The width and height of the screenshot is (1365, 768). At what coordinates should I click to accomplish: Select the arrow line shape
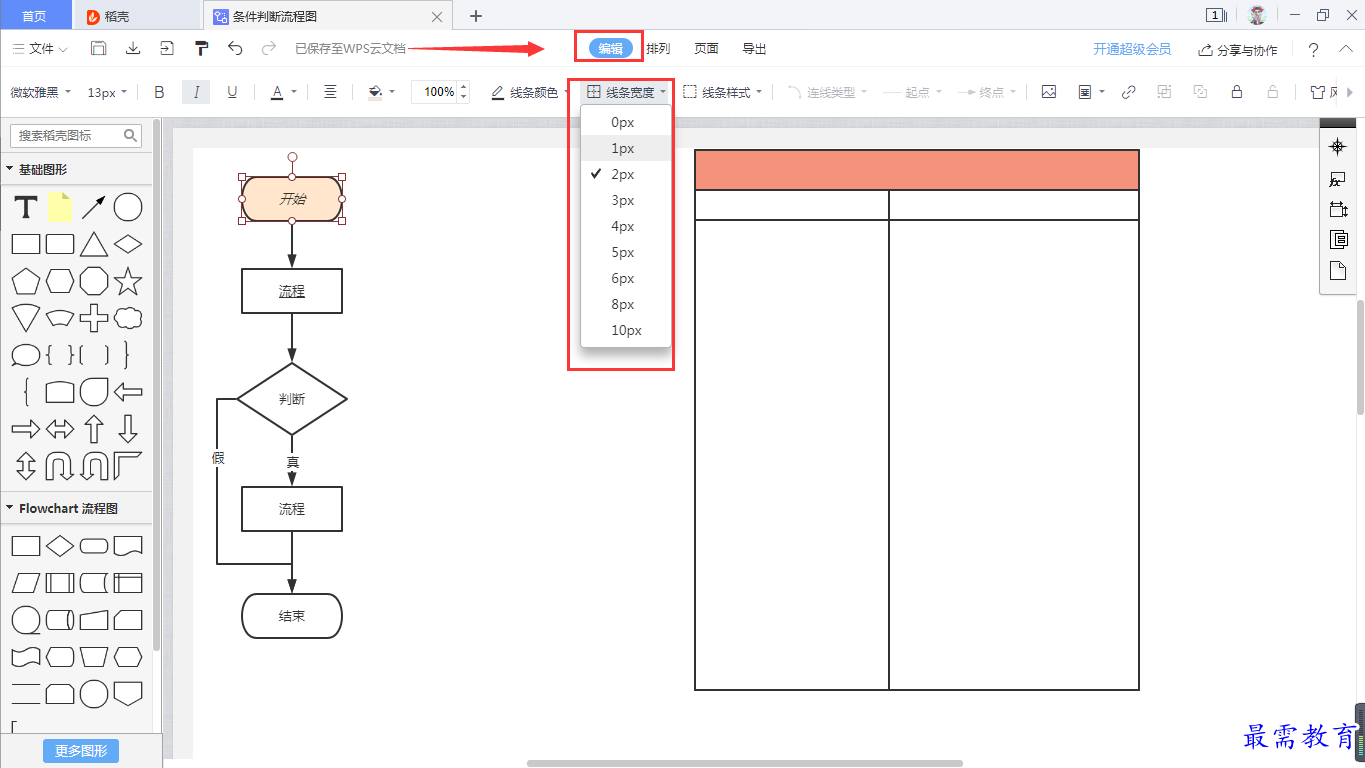94,208
